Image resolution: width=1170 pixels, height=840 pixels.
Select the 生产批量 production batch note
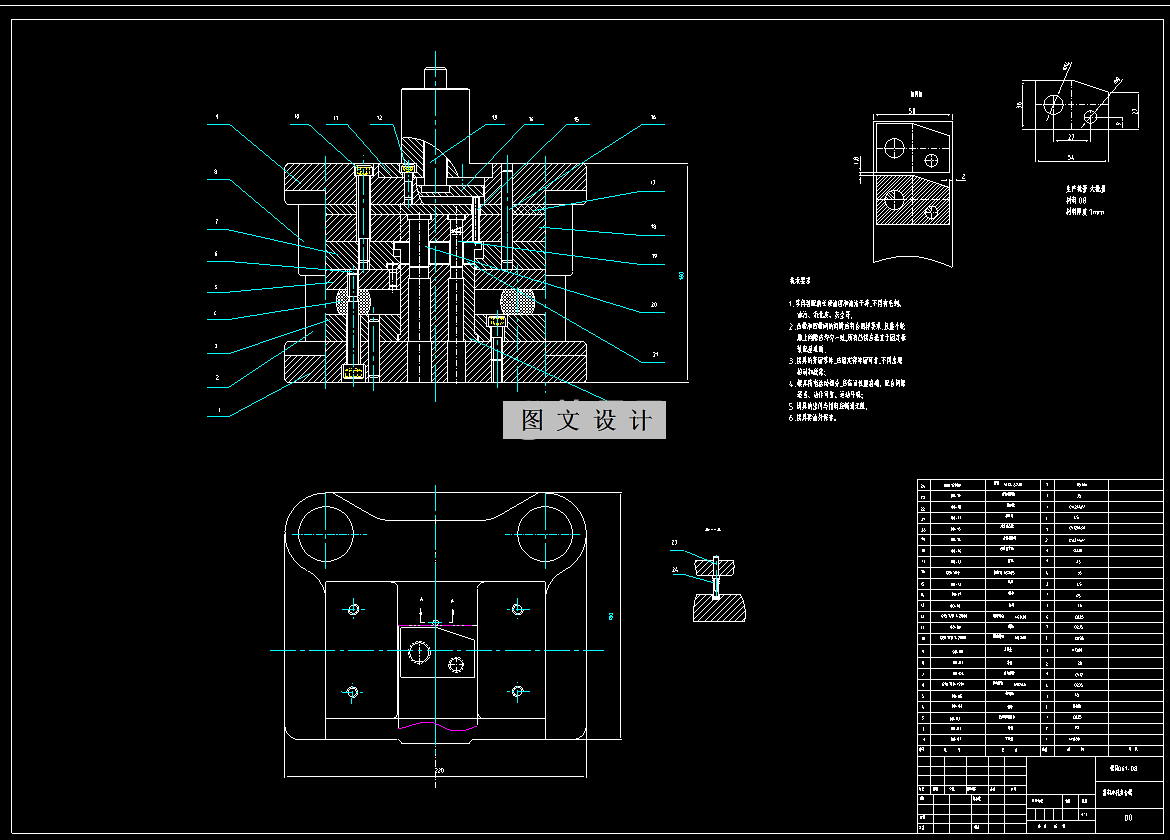pos(1086,189)
